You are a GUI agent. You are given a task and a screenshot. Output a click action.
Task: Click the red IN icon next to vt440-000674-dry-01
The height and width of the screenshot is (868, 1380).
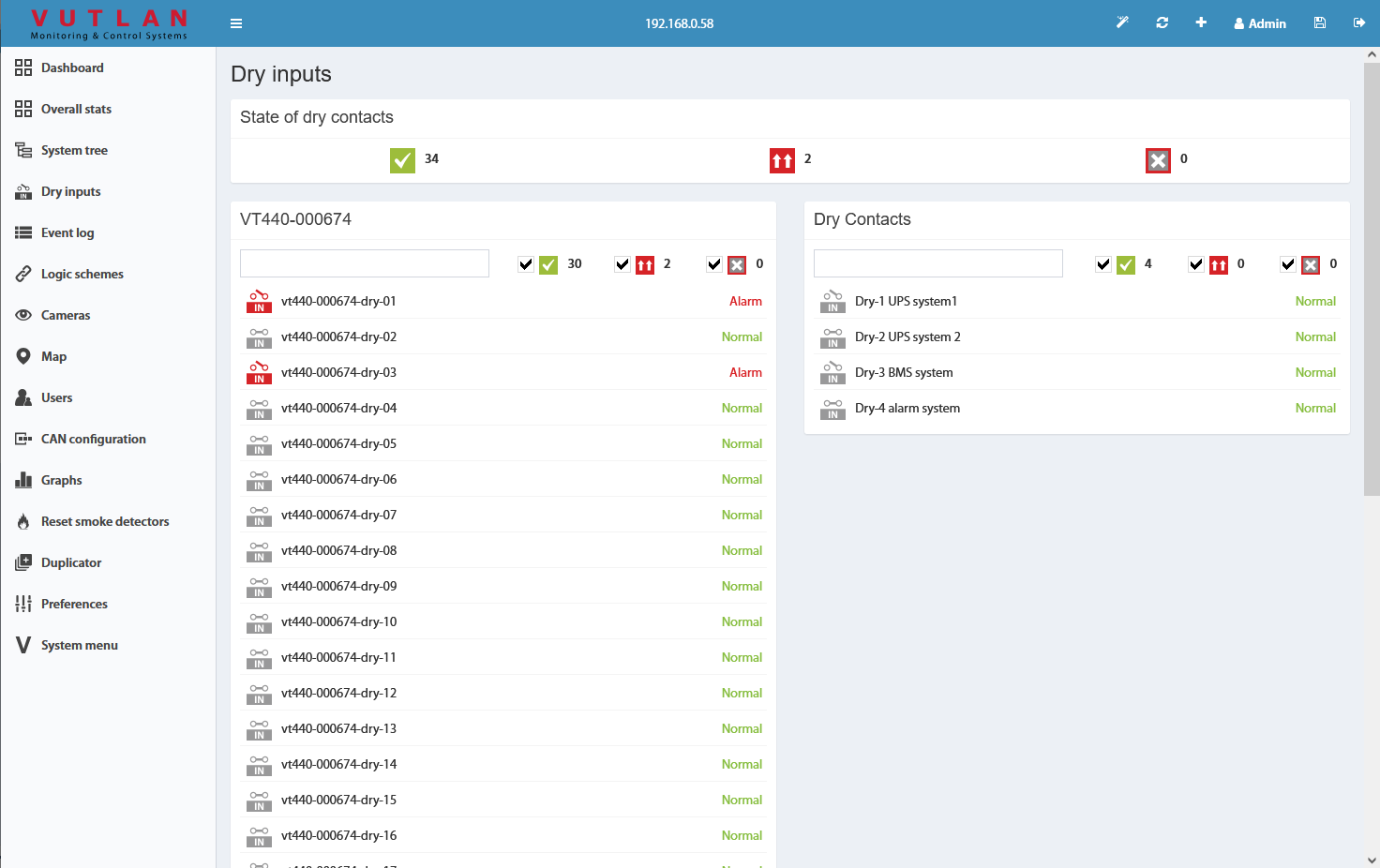coord(259,301)
